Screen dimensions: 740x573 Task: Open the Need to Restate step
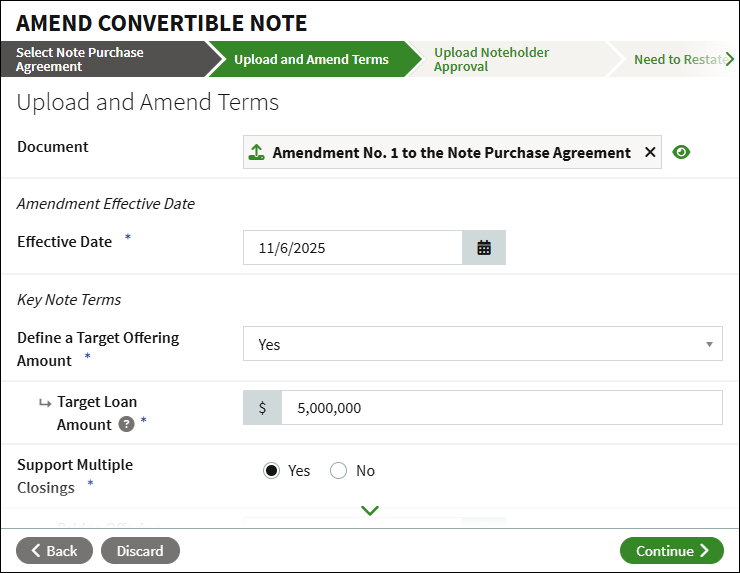click(x=680, y=59)
